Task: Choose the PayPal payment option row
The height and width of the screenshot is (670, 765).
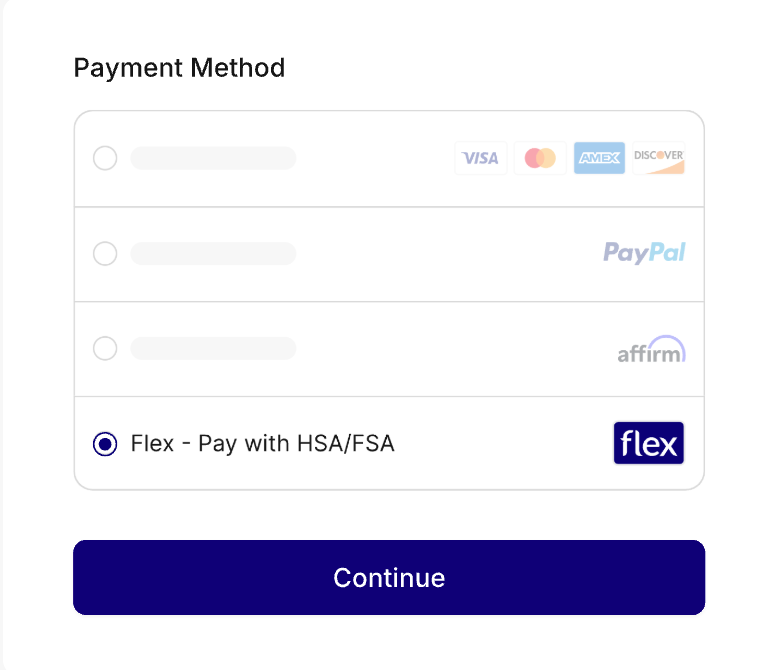Action: tap(420, 254)
